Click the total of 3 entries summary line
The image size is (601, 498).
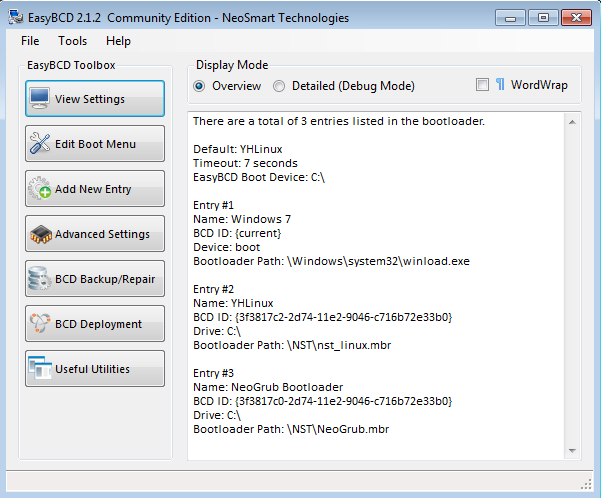pyautogui.click(x=339, y=121)
